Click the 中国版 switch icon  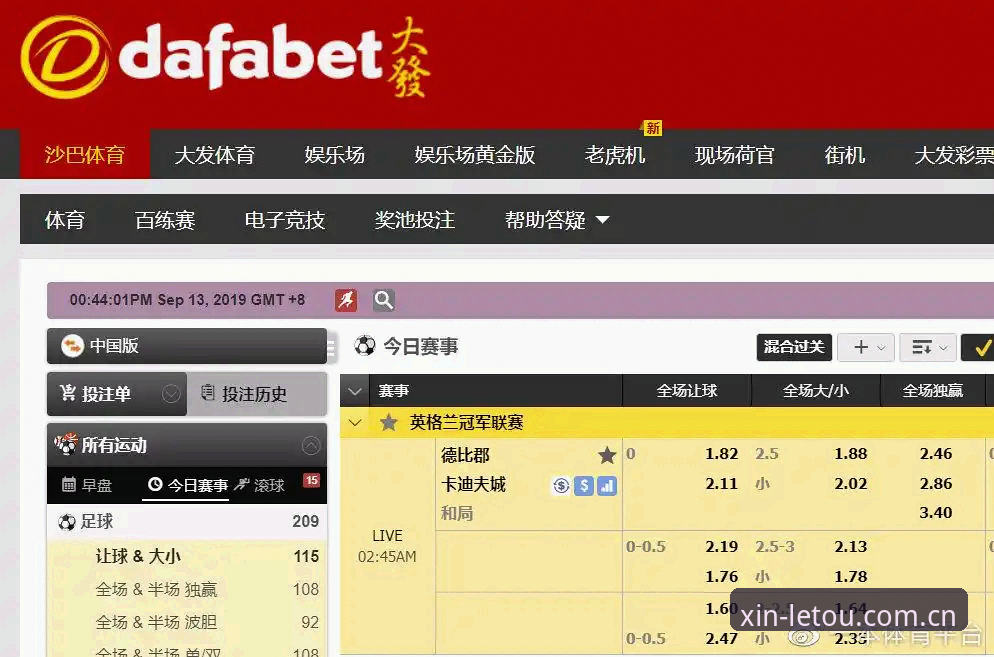point(72,346)
